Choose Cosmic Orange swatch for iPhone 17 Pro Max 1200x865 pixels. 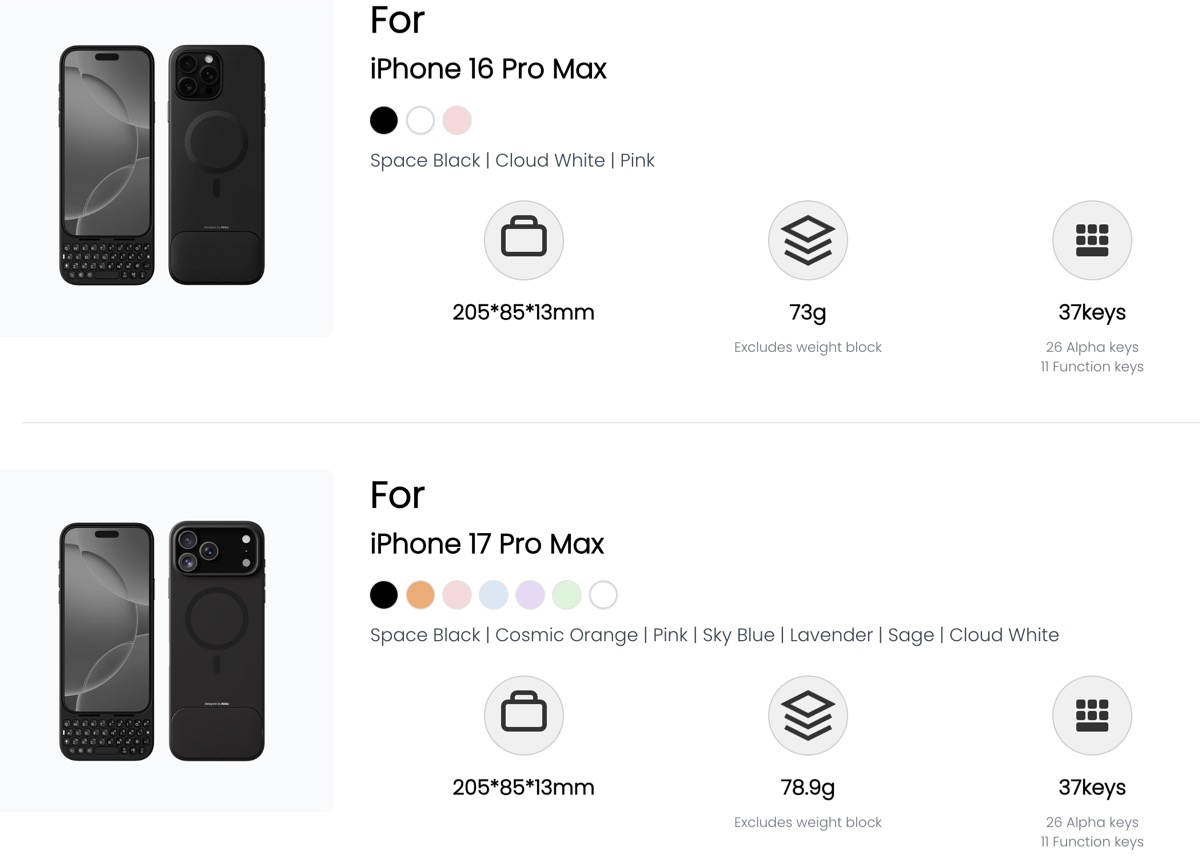tap(421, 596)
